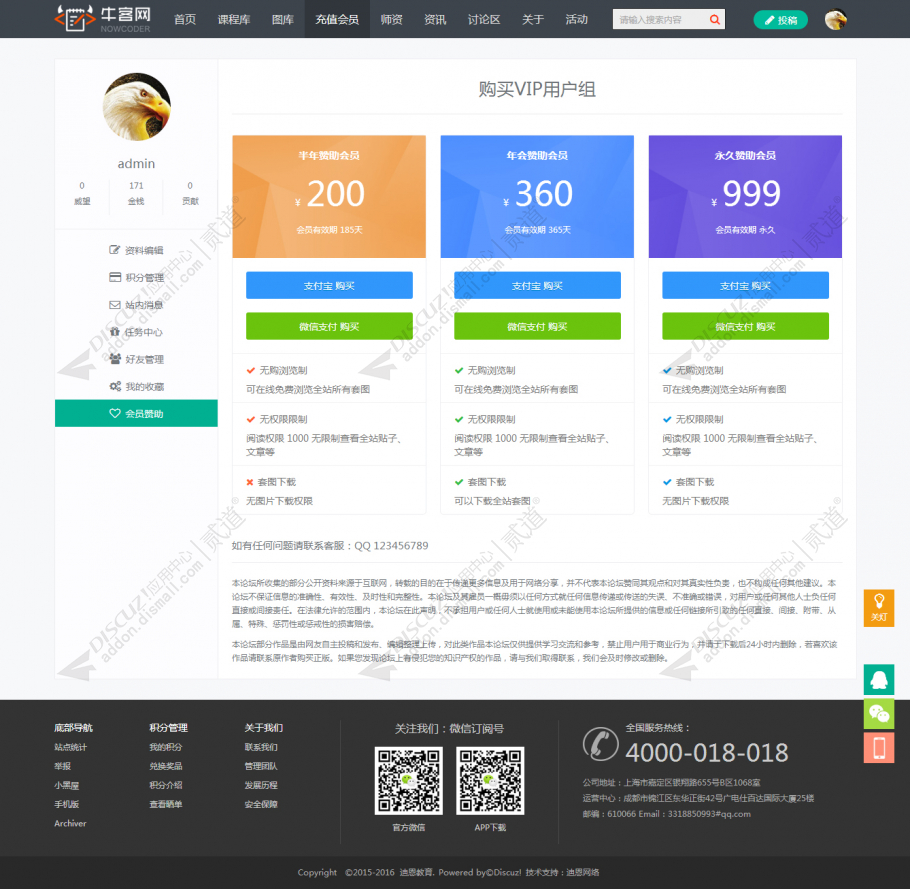This screenshot has width=910, height=889.
Task: Buy 半年赞助会员 with 支付宝
Action: click(x=329, y=286)
